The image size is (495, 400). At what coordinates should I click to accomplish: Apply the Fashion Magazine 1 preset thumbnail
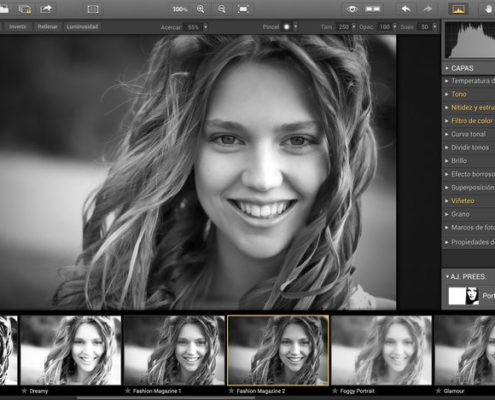click(174, 350)
